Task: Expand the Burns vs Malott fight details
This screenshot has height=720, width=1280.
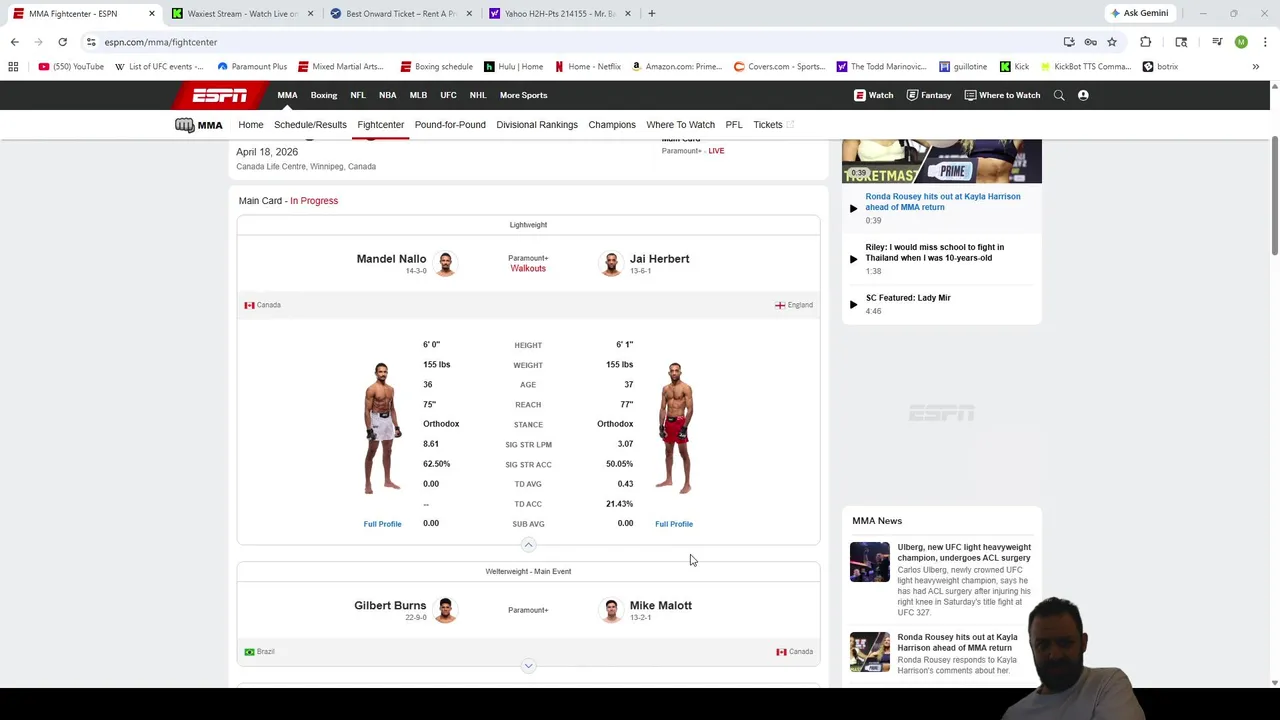Action: pos(528,666)
